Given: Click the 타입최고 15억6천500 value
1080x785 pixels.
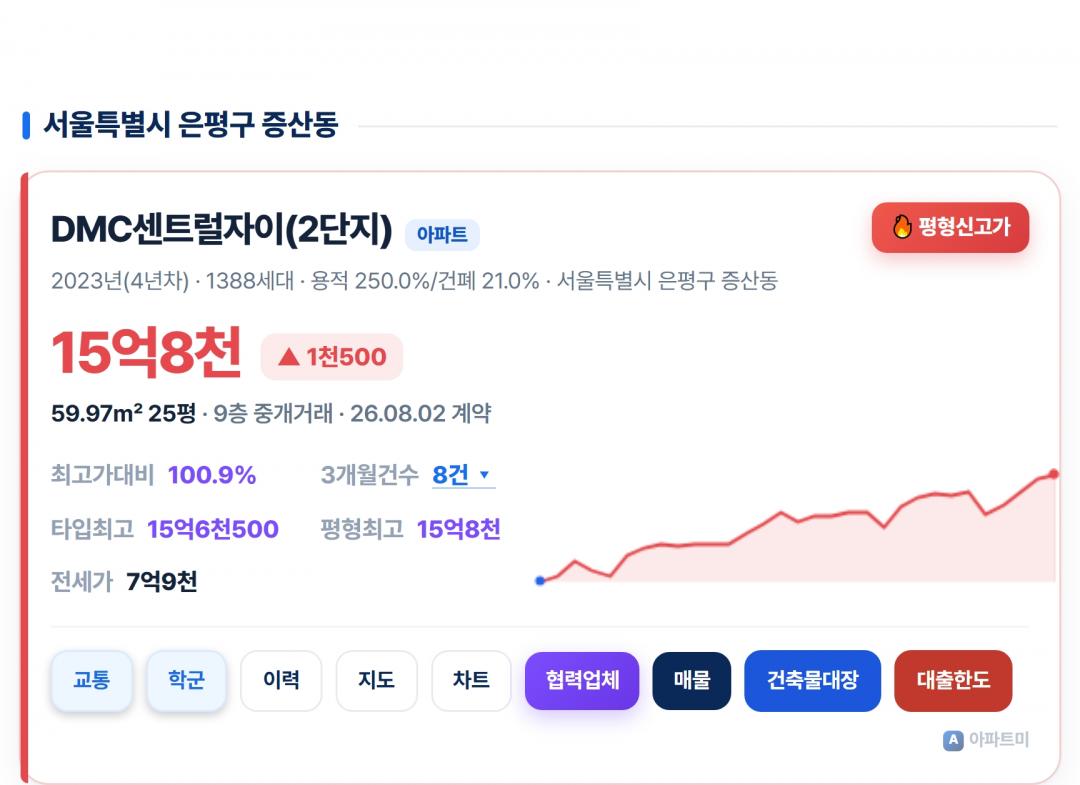Looking at the screenshot, I should pyautogui.click(x=213, y=529).
